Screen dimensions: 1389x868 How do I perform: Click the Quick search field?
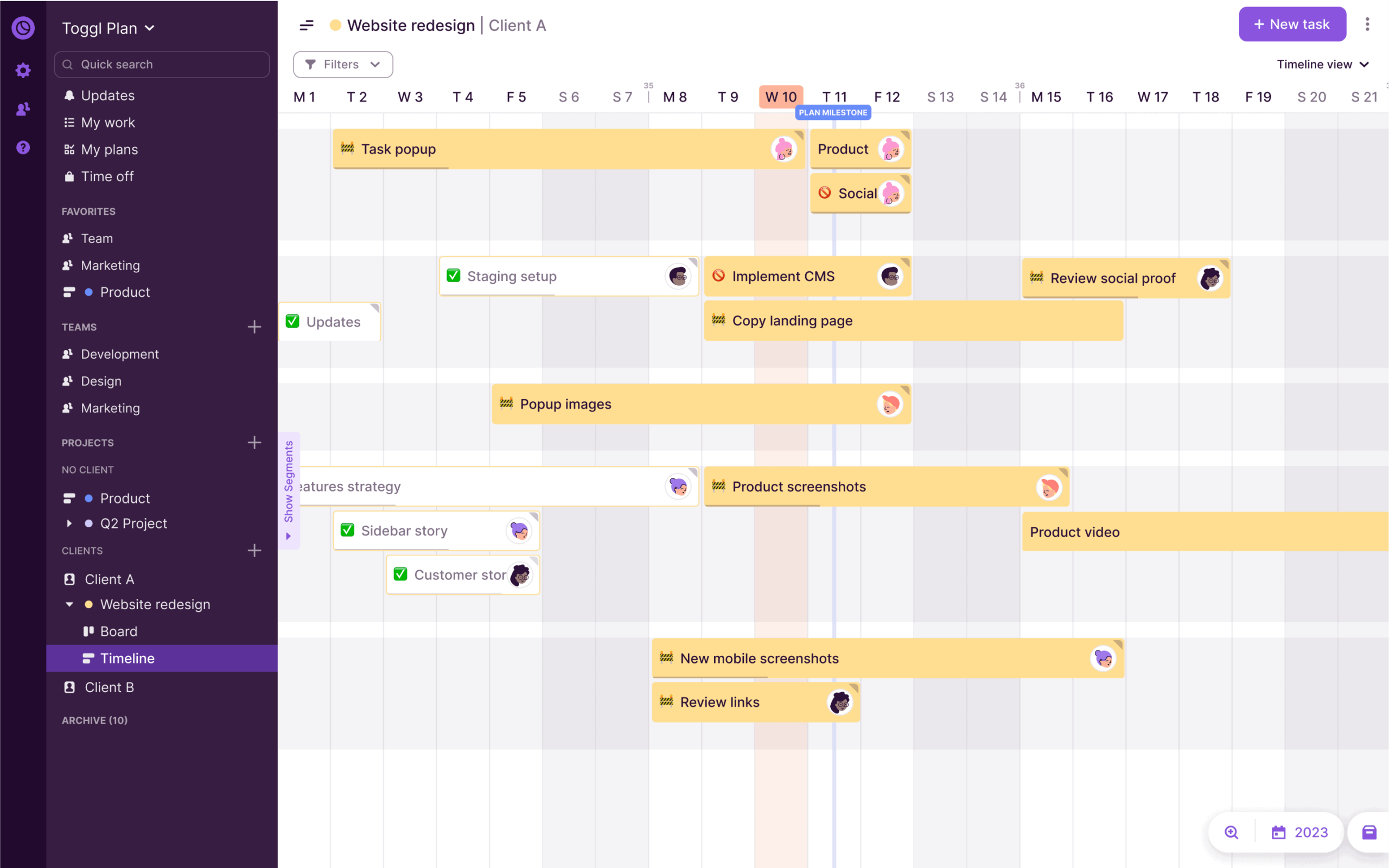point(162,65)
